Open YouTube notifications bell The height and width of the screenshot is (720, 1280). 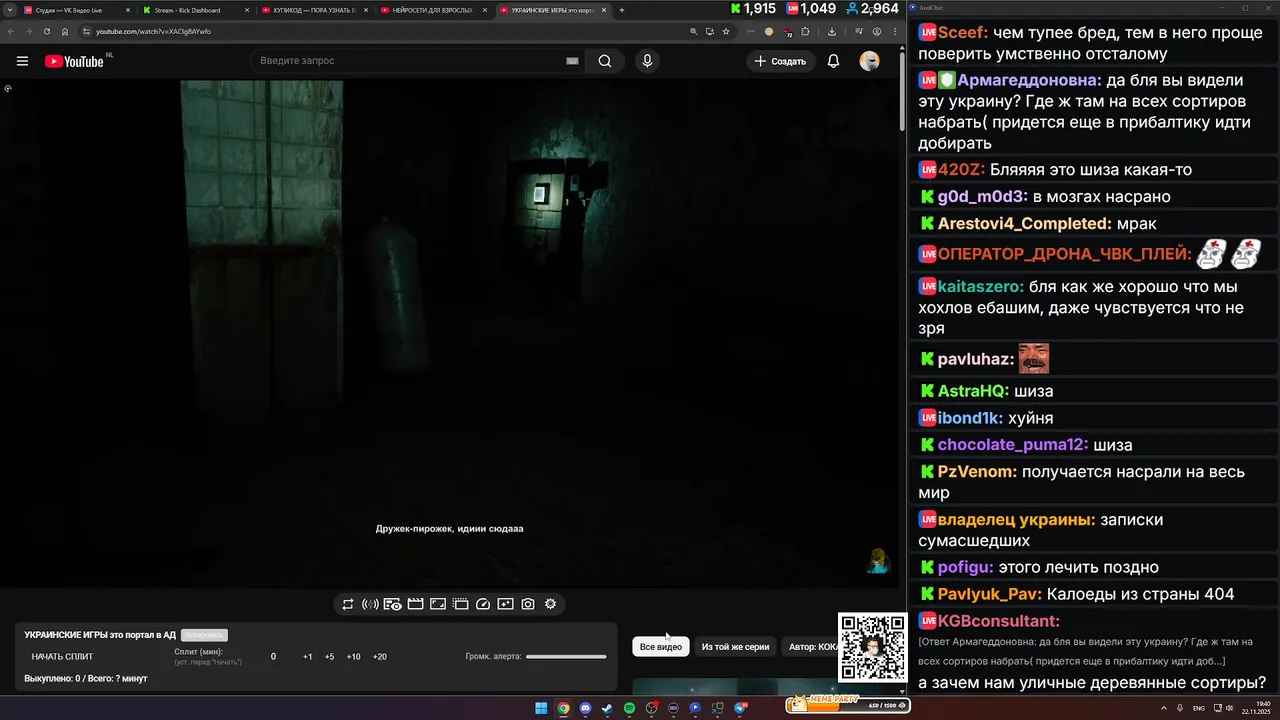[833, 61]
